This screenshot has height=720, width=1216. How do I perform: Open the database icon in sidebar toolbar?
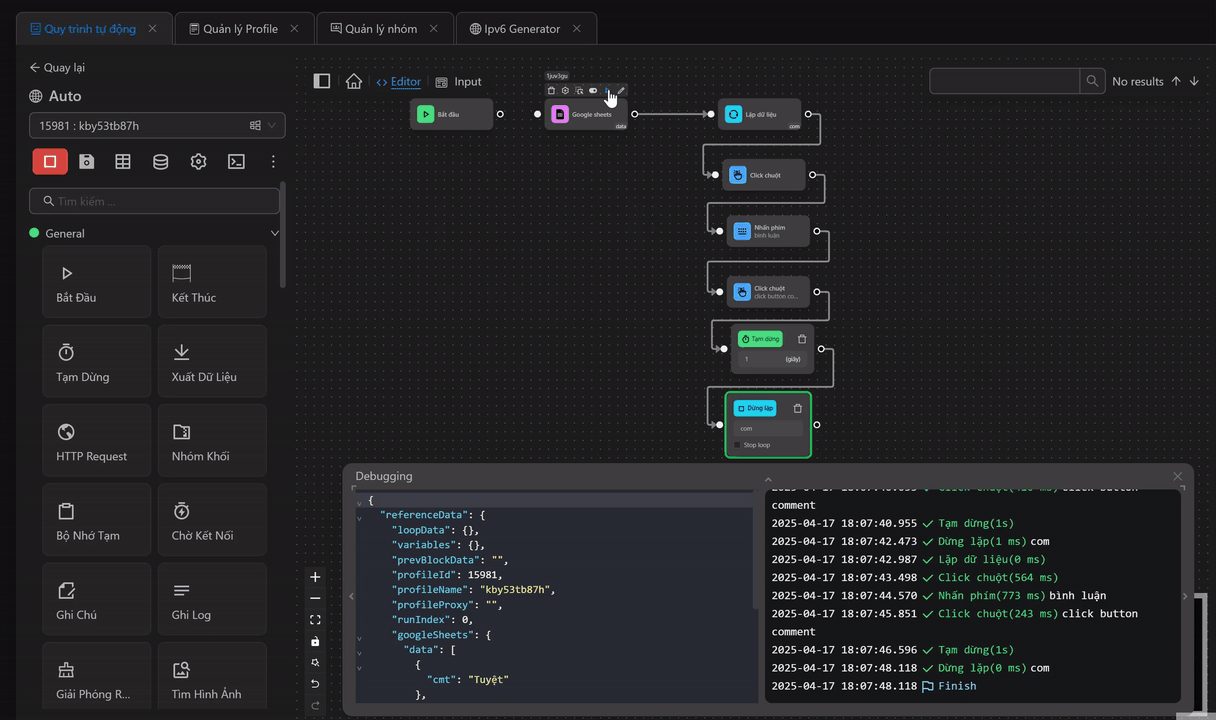pyautogui.click(x=160, y=162)
